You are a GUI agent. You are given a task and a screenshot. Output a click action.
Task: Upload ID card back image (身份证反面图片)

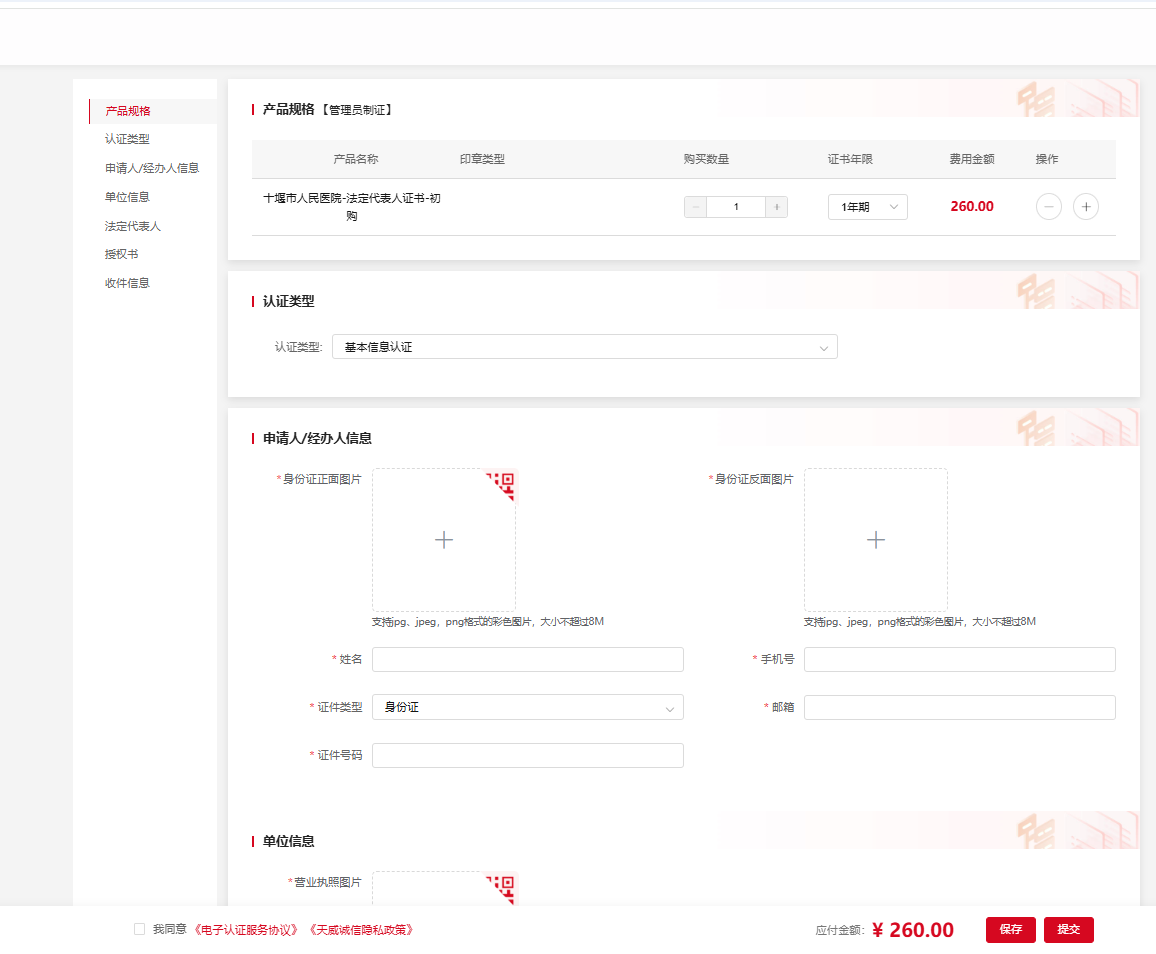pyautogui.click(x=875, y=540)
